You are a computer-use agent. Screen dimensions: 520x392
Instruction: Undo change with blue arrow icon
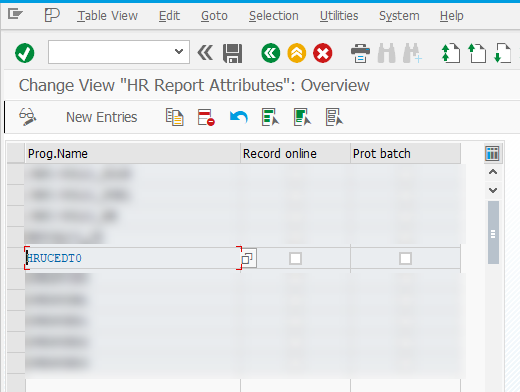point(239,117)
